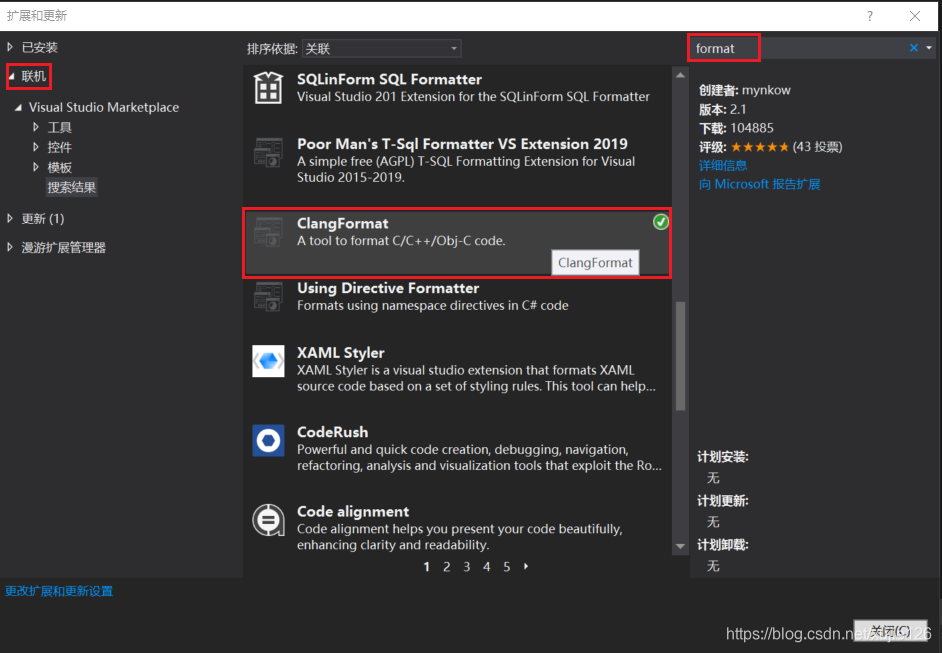Expand the 工具 subcategory

click(36, 127)
